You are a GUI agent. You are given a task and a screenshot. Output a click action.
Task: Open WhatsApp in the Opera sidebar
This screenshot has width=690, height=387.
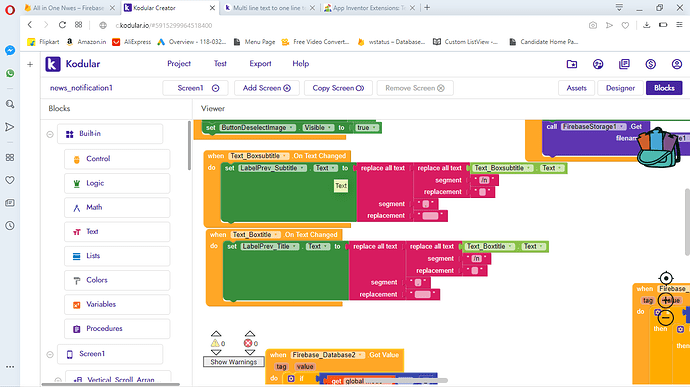pyautogui.click(x=10, y=73)
